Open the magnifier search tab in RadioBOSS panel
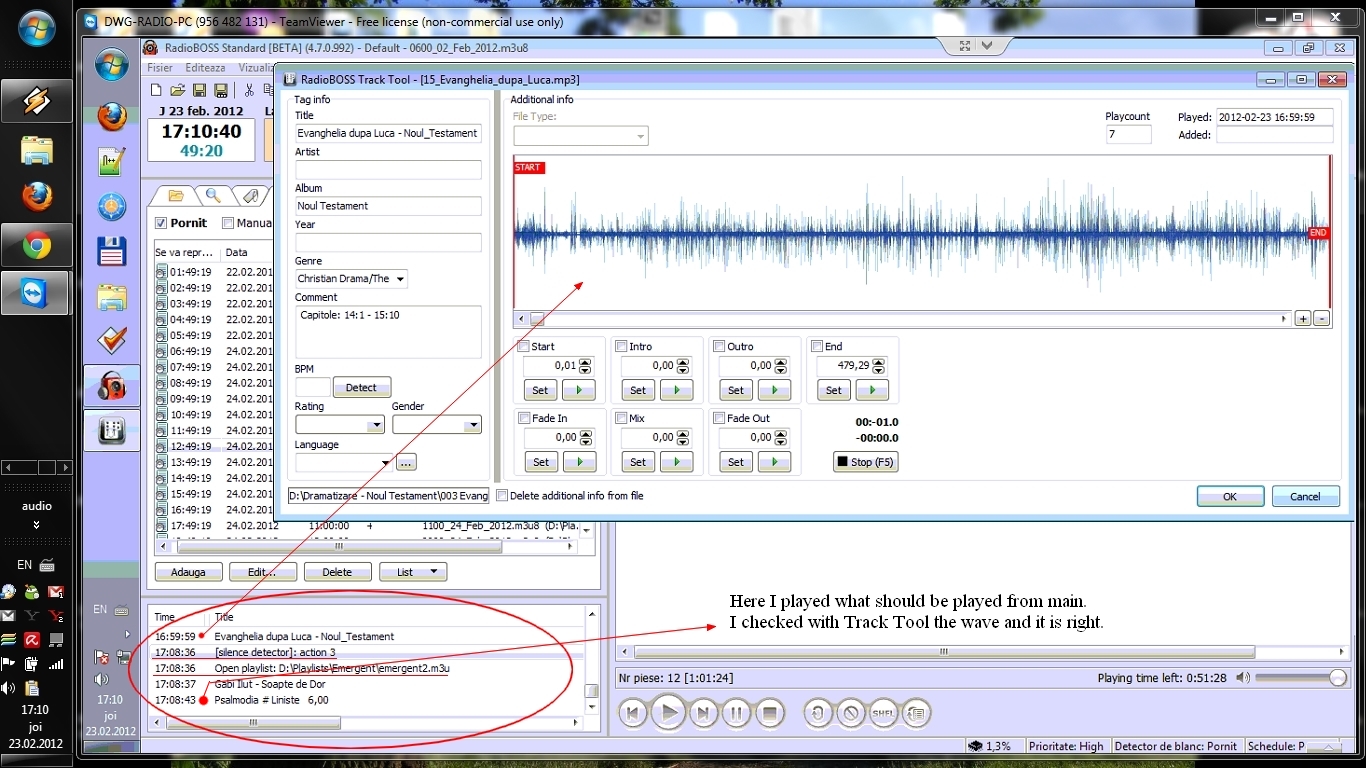This screenshot has width=1366, height=768. click(x=213, y=195)
